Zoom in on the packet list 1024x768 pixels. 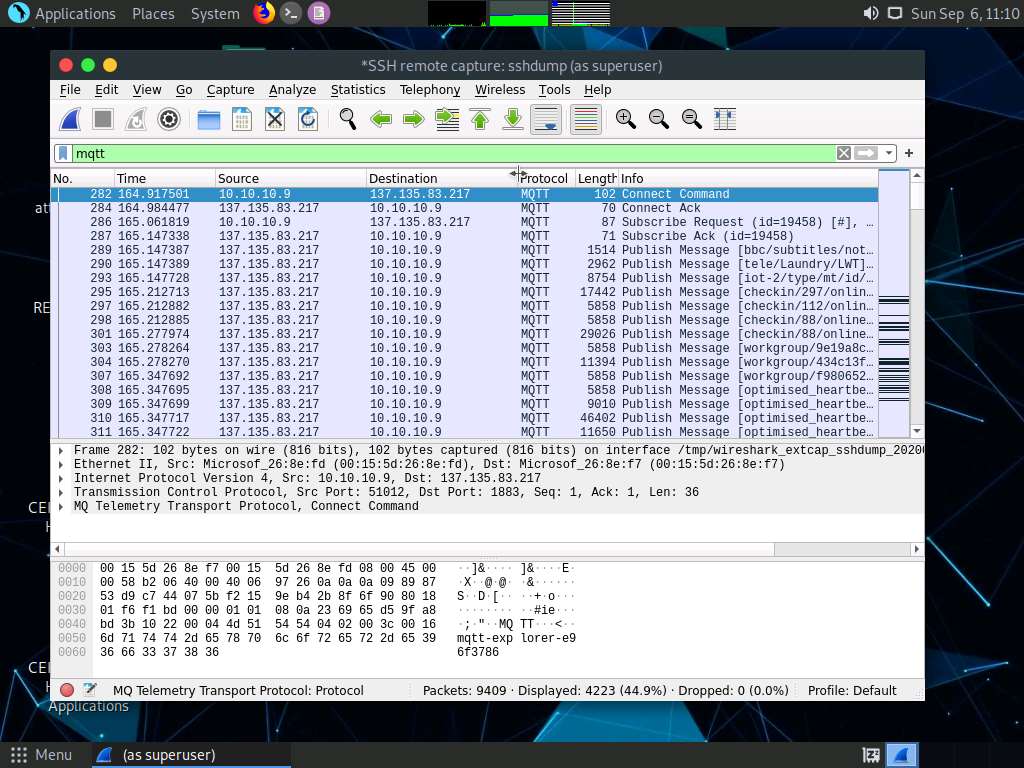pyautogui.click(x=625, y=119)
